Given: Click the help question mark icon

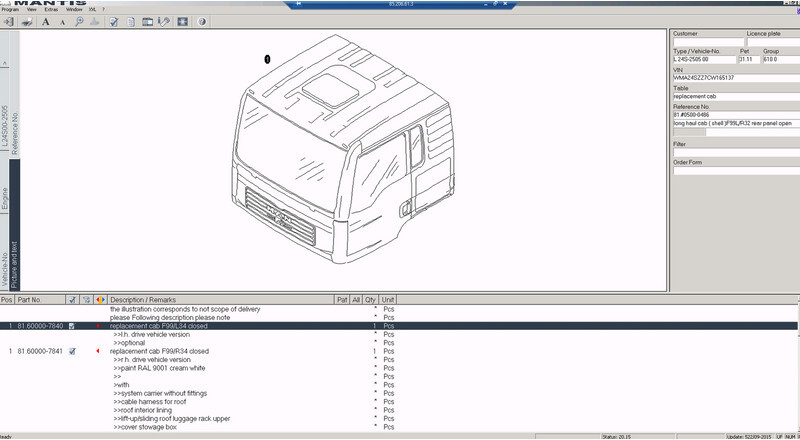Looking at the screenshot, I should (202, 22).
